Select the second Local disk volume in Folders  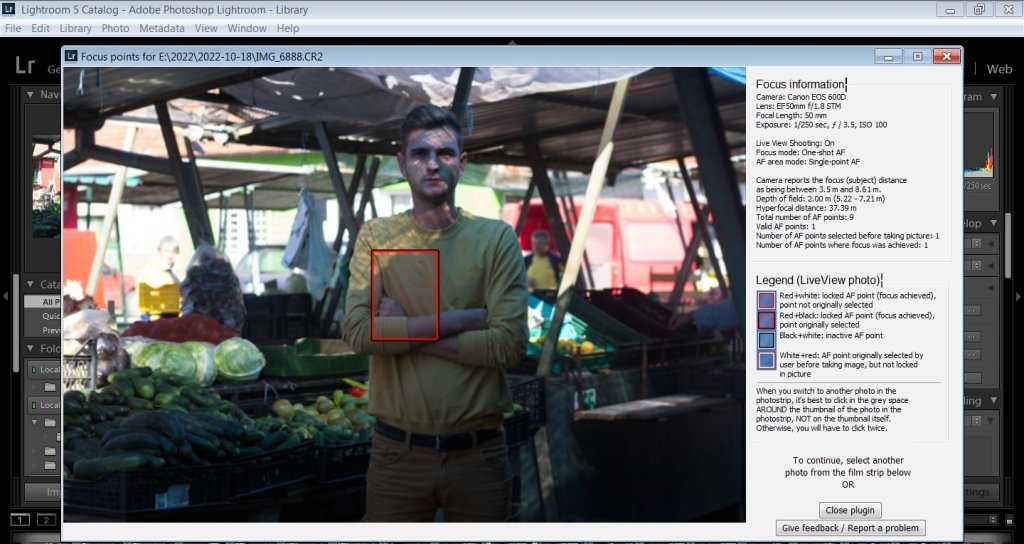click(x=44, y=405)
